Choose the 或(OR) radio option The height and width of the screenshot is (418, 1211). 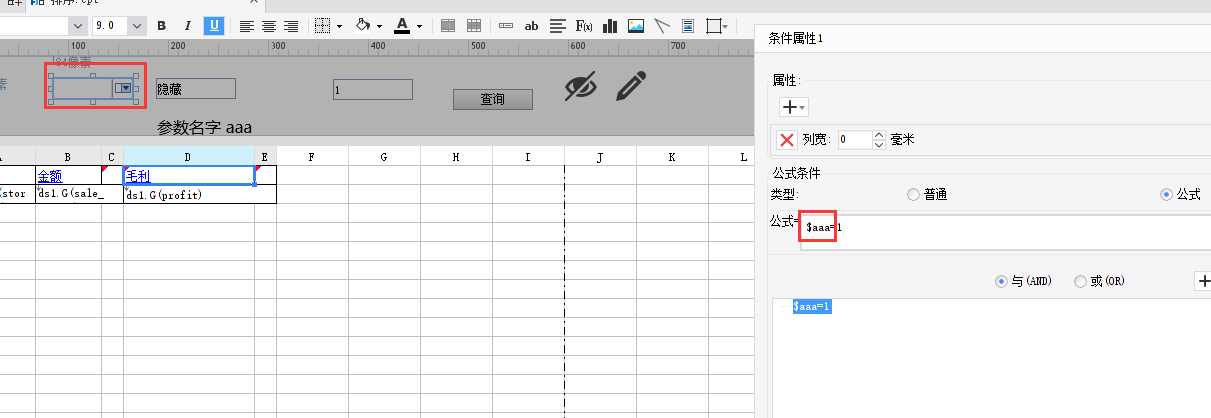pos(1080,282)
